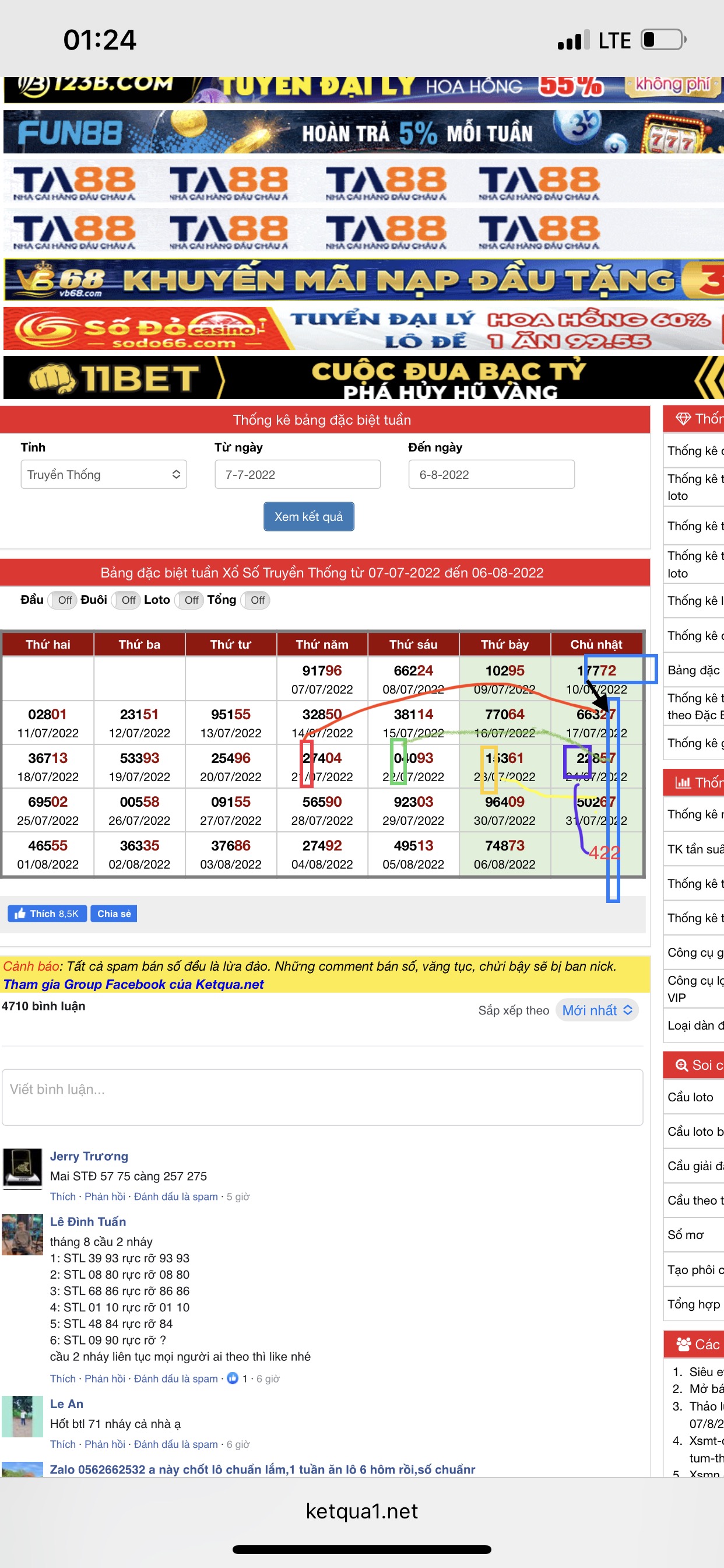Open Jerry Trương profile name link
The height and width of the screenshot is (1568, 724).
pyautogui.click(x=89, y=1156)
